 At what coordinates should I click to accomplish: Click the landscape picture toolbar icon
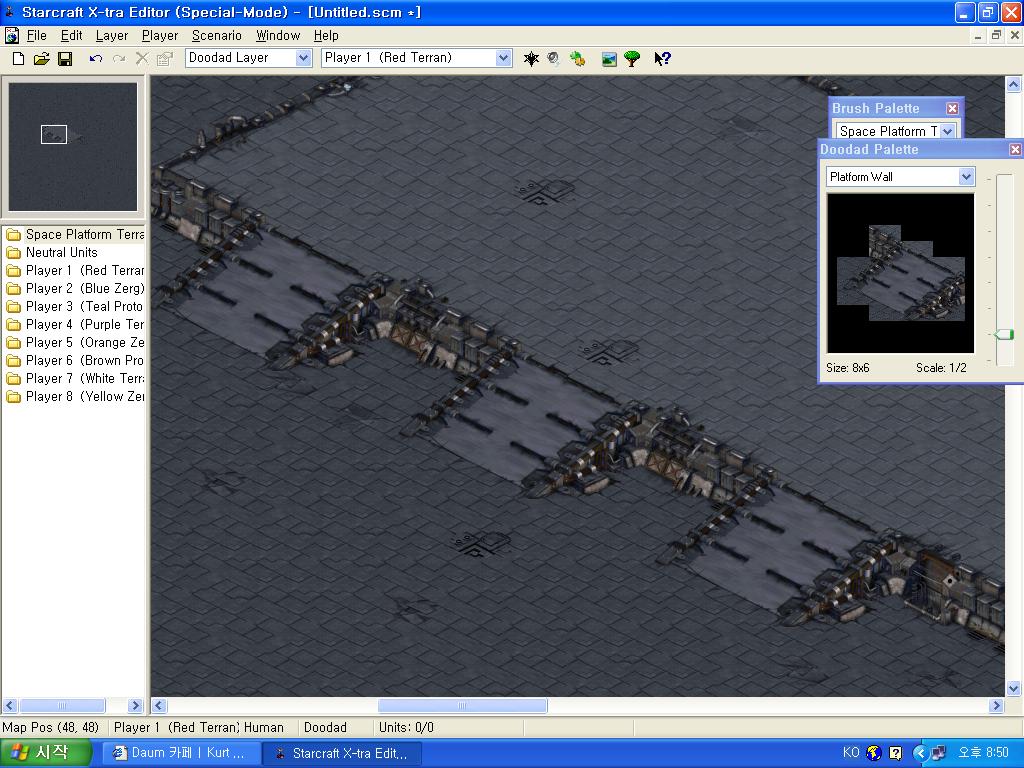(609, 59)
